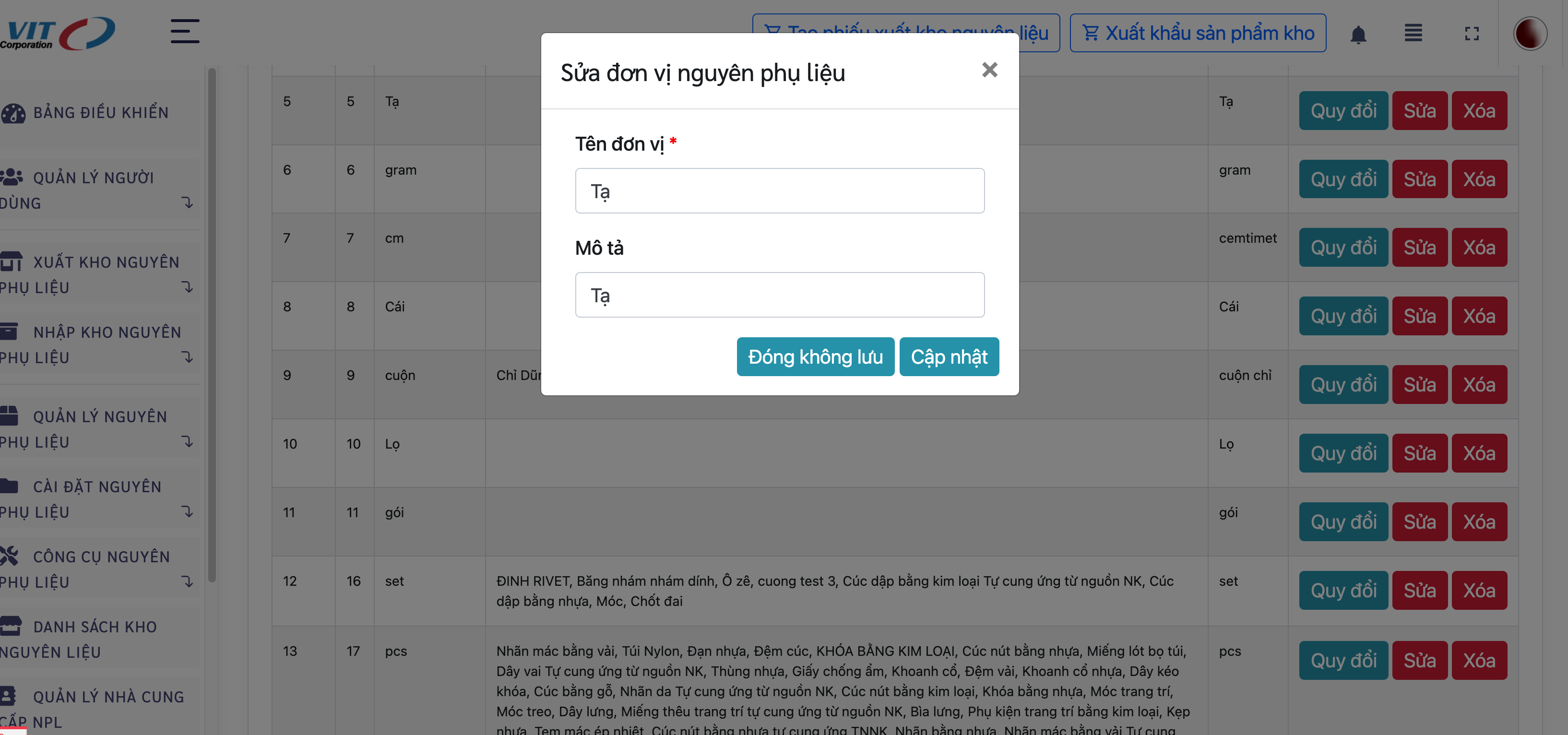Expand Xuất kho nguyên phụ liệu submenu arrow

pos(188,287)
